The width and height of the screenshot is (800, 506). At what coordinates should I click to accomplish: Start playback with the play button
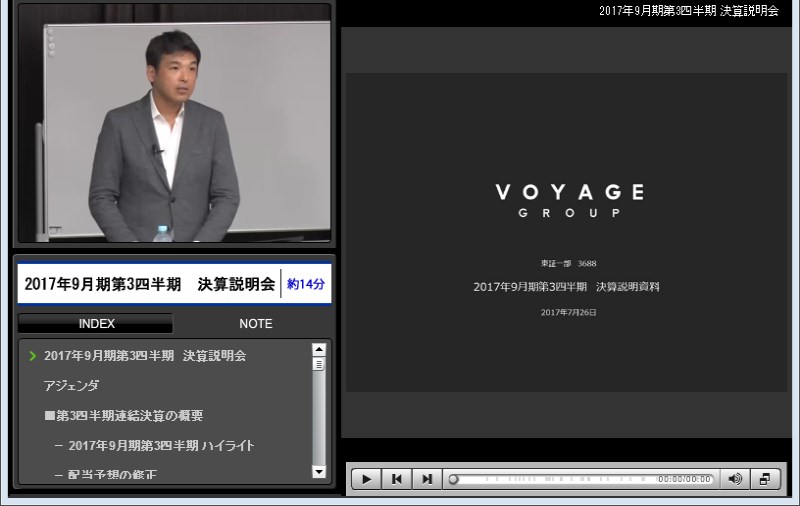click(366, 479)
